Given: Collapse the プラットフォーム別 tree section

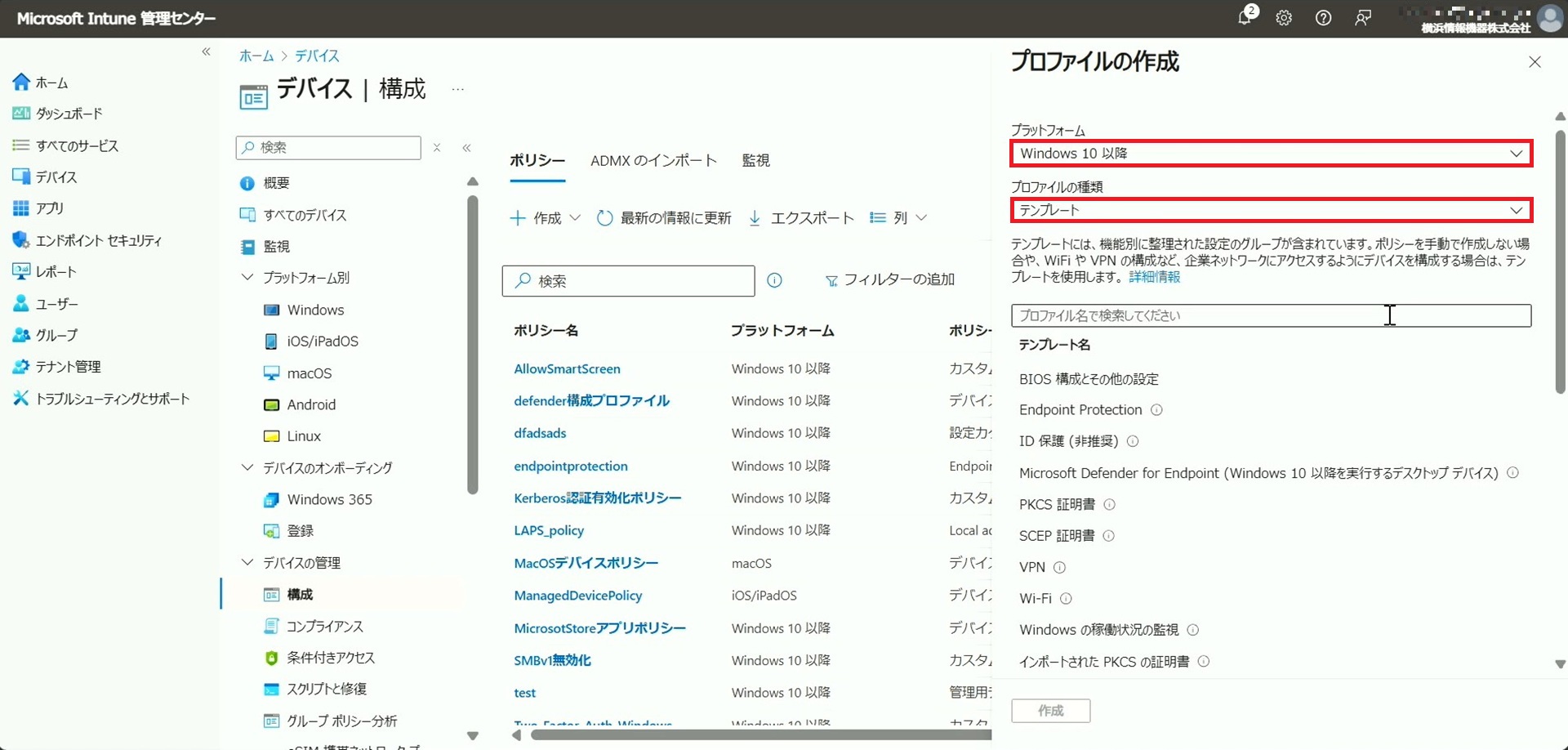Looking at the screenshot, I should 247,278.
